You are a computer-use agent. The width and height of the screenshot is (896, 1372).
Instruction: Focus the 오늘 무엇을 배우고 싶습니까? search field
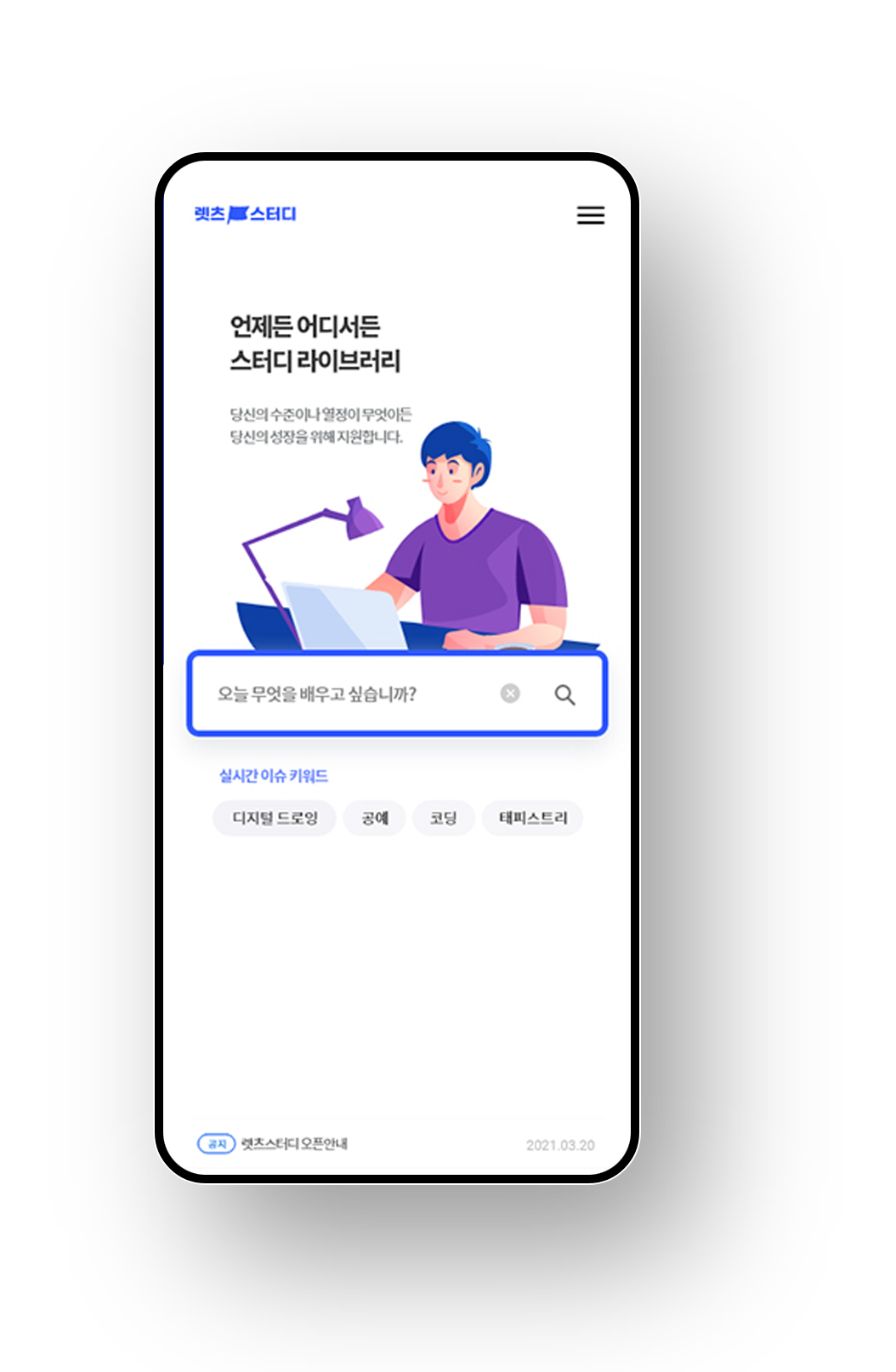397,694
